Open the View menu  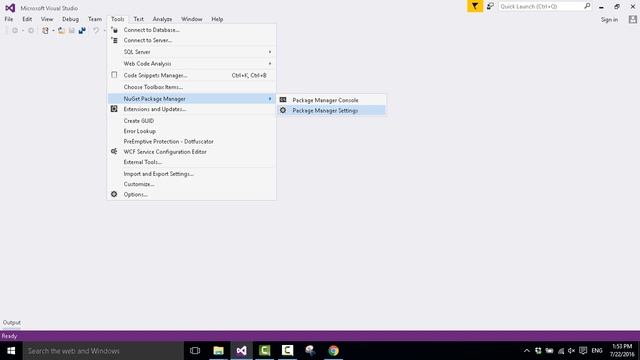click(x=47, y=19)
